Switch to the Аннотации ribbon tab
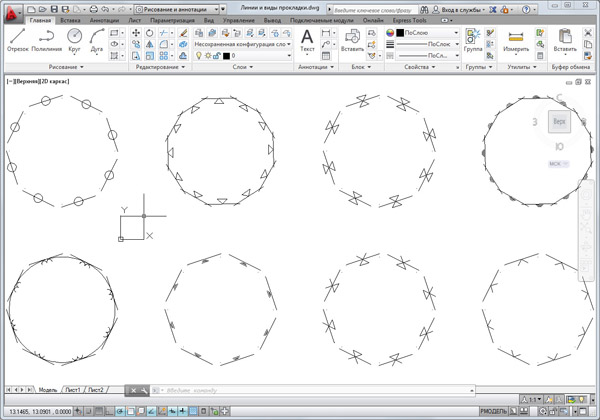The width and height of the screenshot is (600, 420). [x=103, y=20]
